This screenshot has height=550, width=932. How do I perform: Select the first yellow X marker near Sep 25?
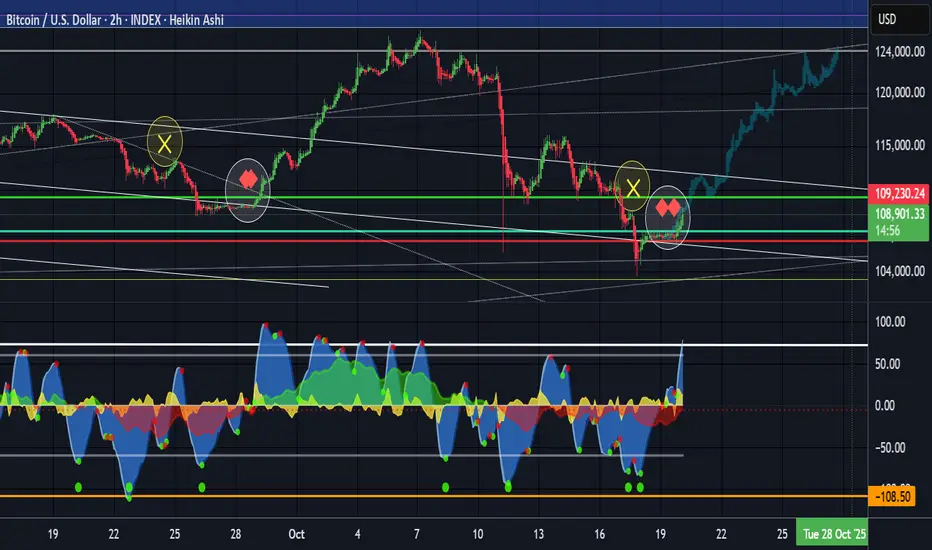[165, 142]
